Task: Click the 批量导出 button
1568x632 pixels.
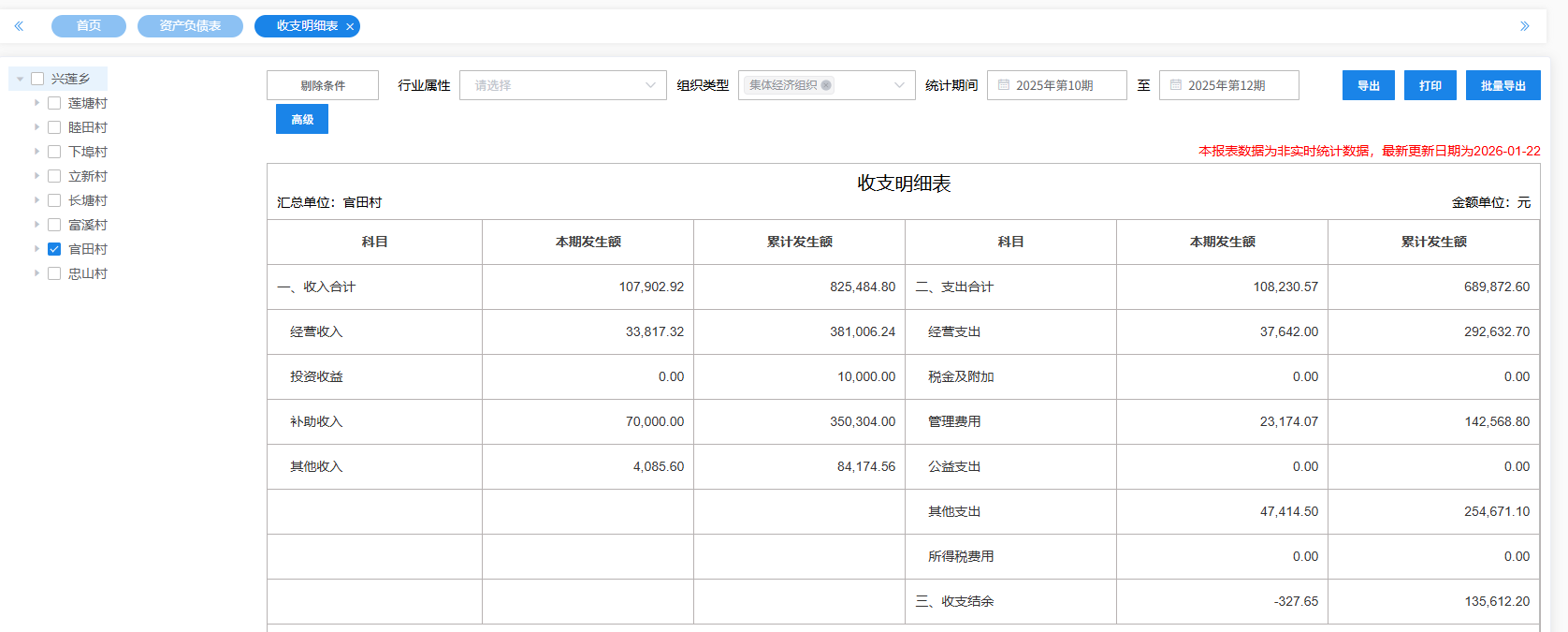Action: point(1503,85)
